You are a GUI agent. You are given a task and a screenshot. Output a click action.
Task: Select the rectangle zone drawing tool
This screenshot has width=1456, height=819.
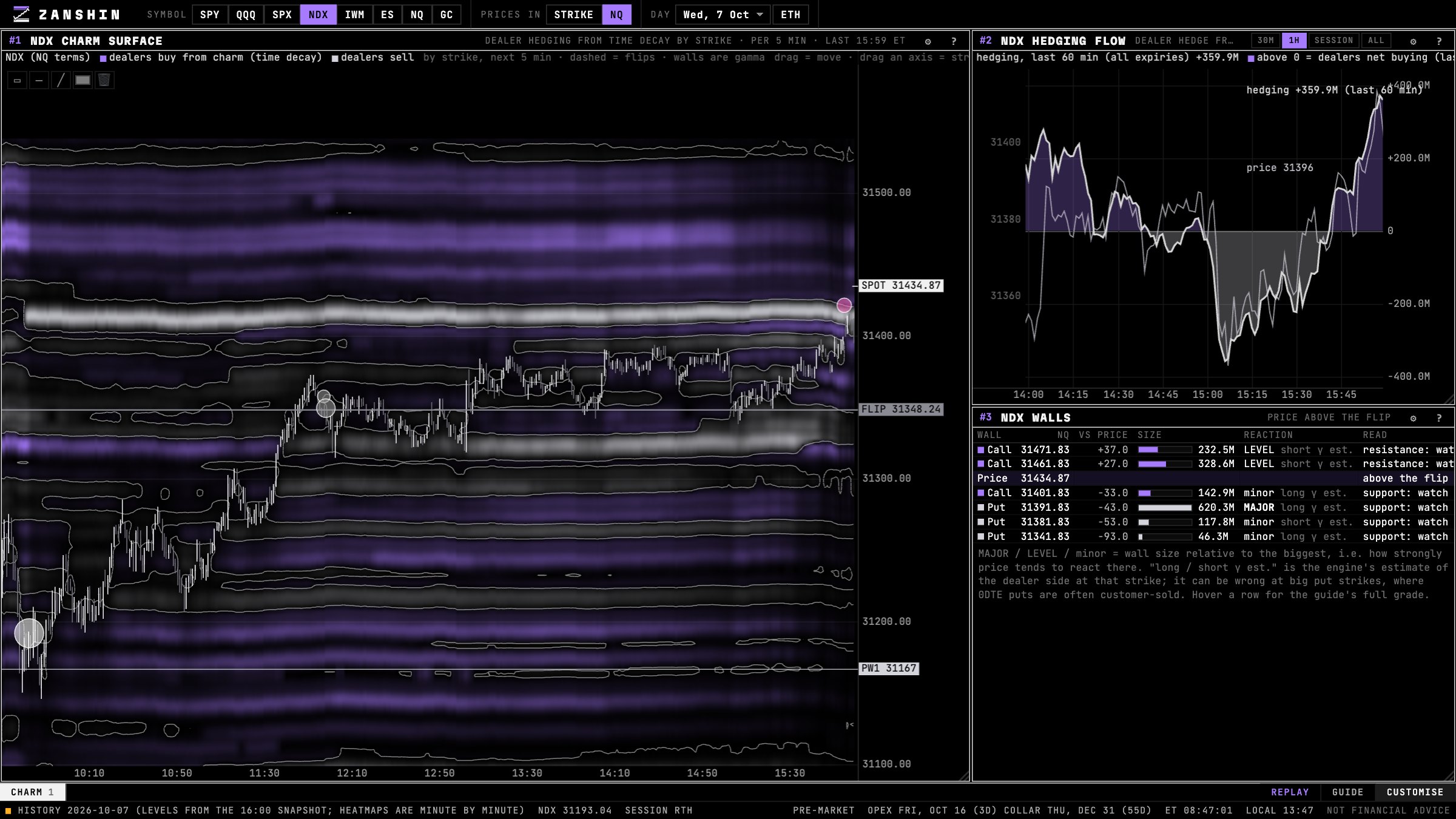click(17, 80)
